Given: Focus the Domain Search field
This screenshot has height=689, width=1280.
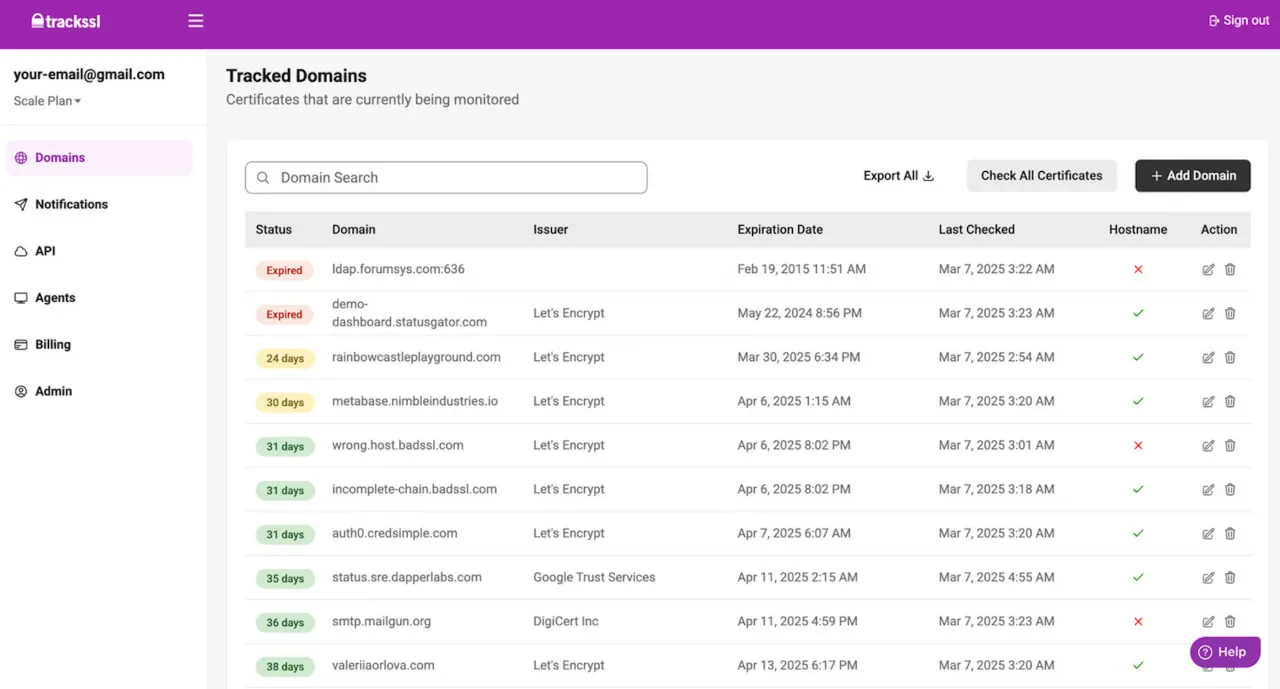Looking at the screenshot, I should coord(446,178).
